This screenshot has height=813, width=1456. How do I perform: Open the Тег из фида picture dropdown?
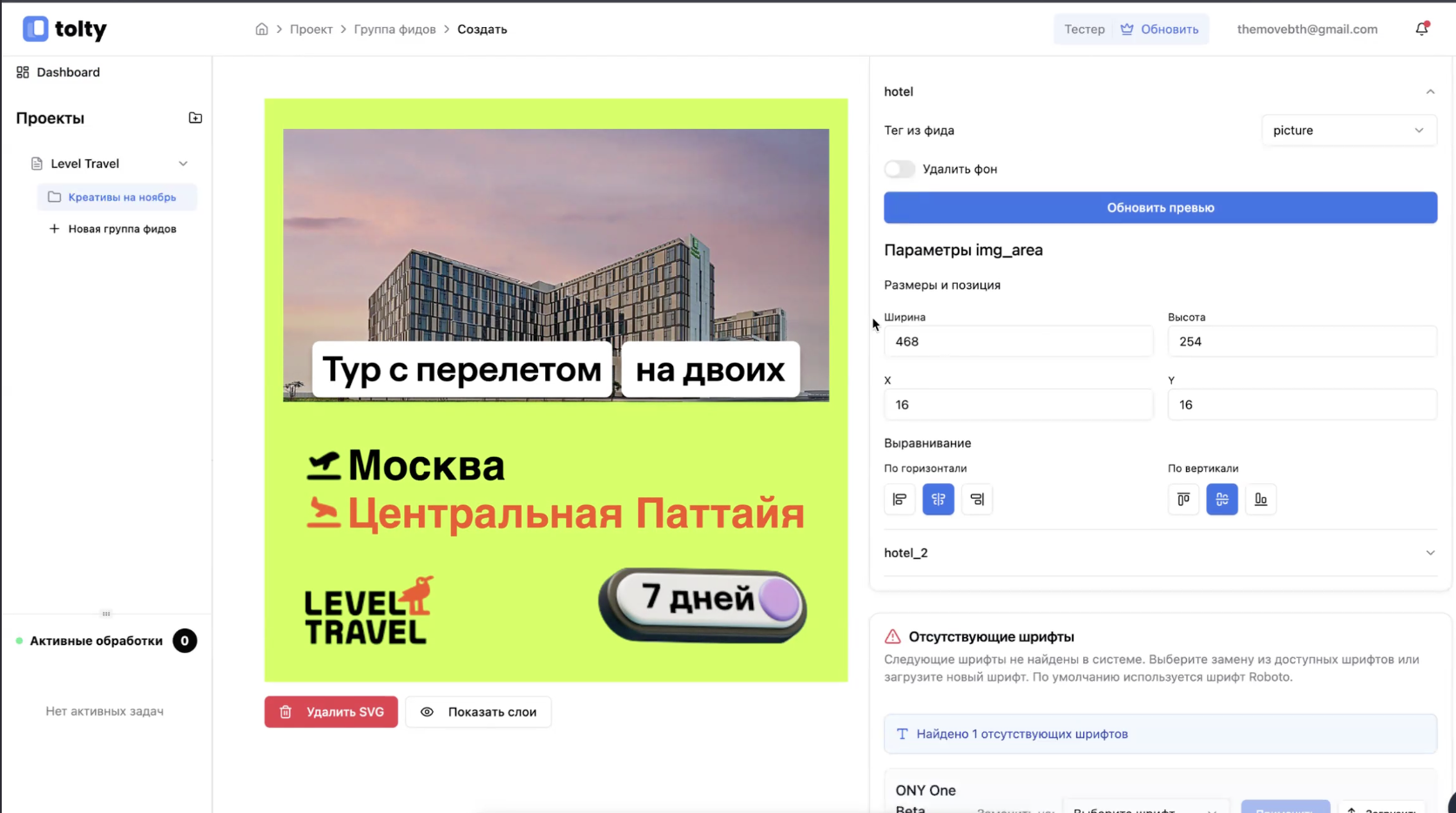tap(1348, 131)
